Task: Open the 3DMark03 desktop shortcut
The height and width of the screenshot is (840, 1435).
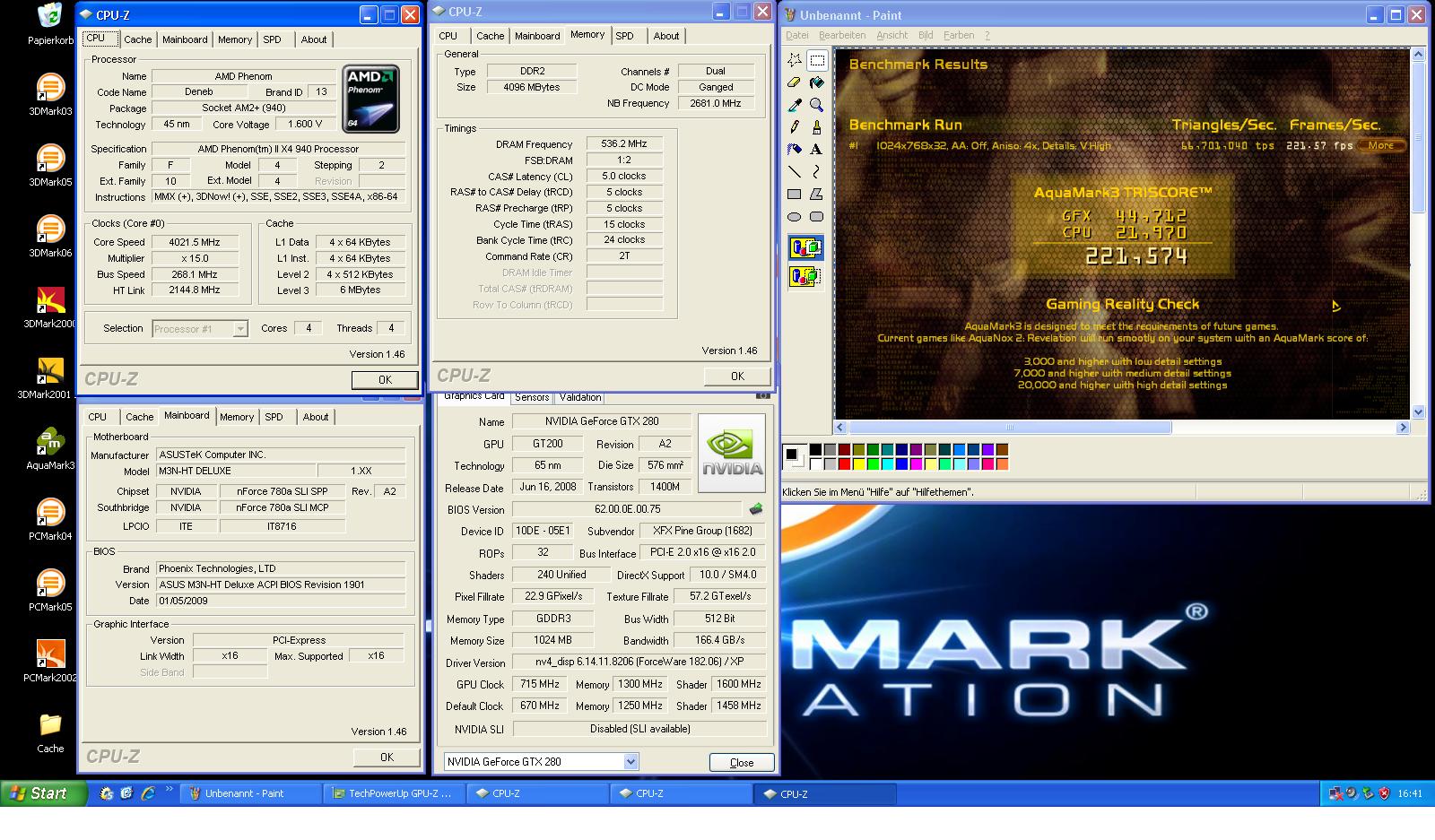Action: [50, 94]
